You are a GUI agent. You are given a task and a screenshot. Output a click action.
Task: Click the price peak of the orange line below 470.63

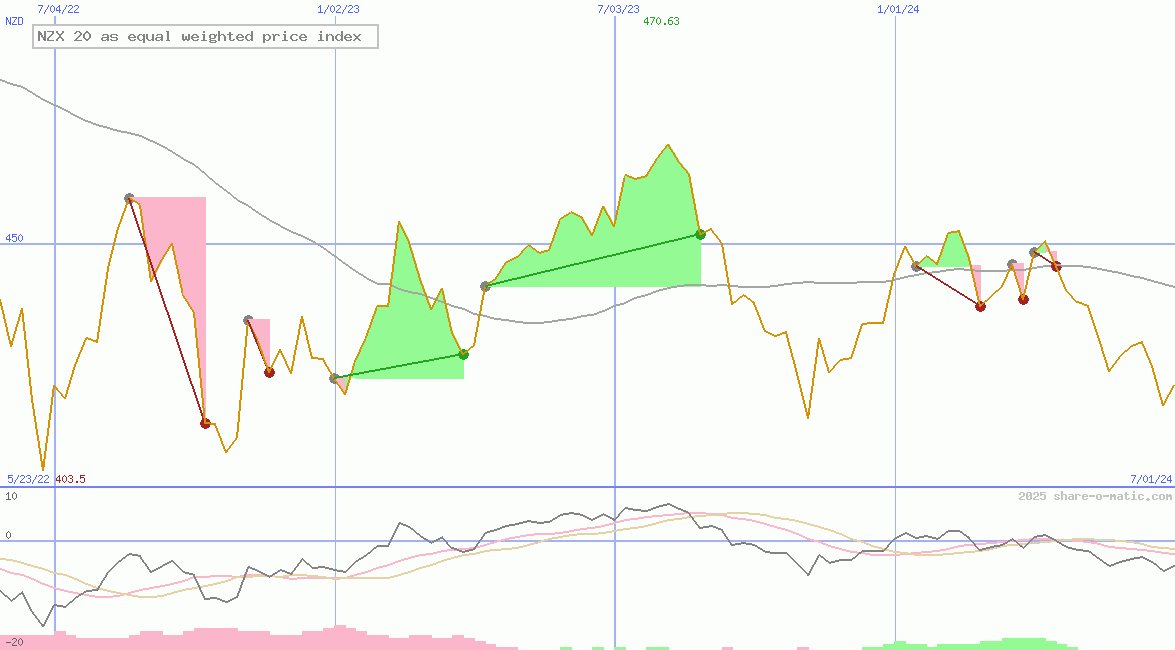(x=668, y=145)
